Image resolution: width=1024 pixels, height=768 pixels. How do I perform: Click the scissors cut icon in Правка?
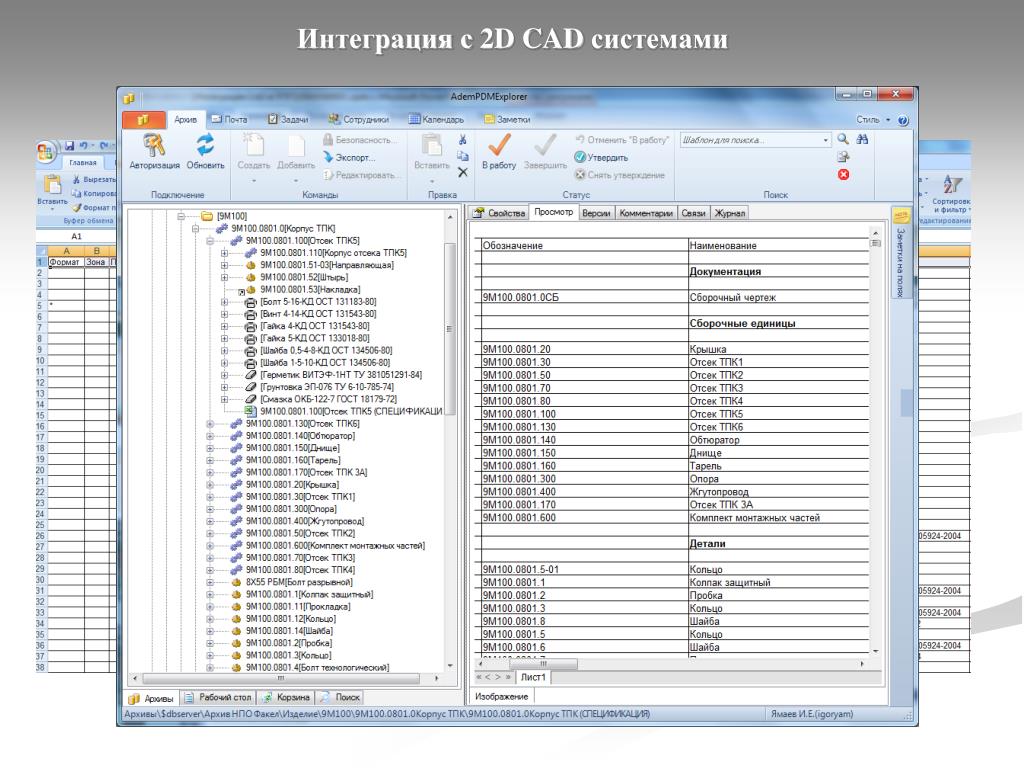pos(462,140)
